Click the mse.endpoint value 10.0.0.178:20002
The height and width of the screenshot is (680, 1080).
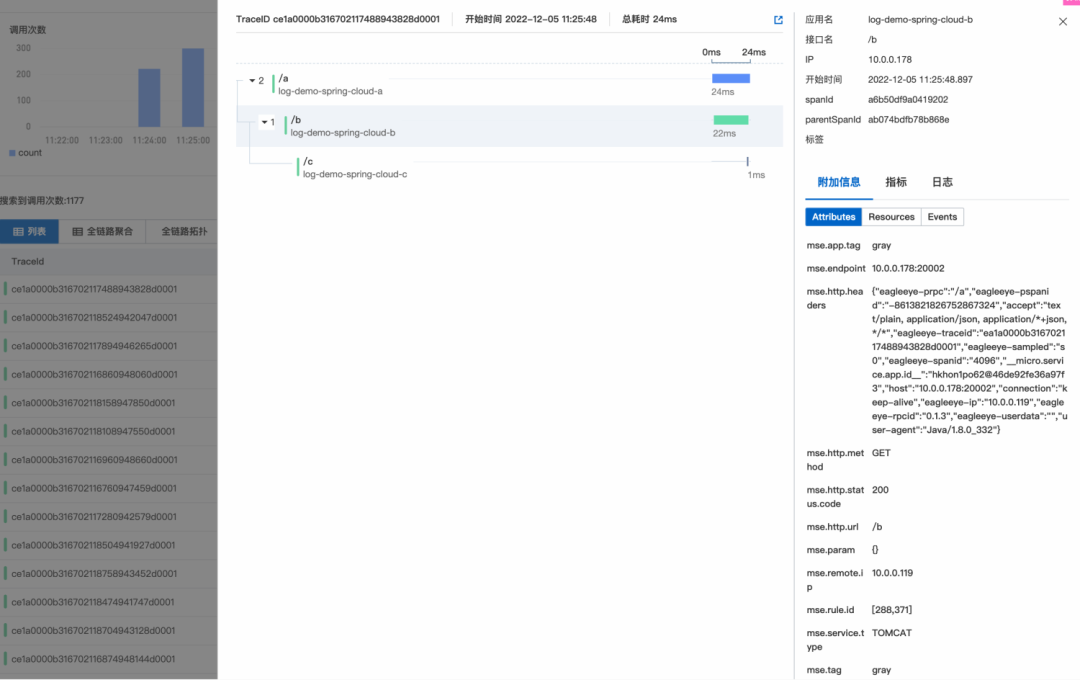click(x=908, y=269)
